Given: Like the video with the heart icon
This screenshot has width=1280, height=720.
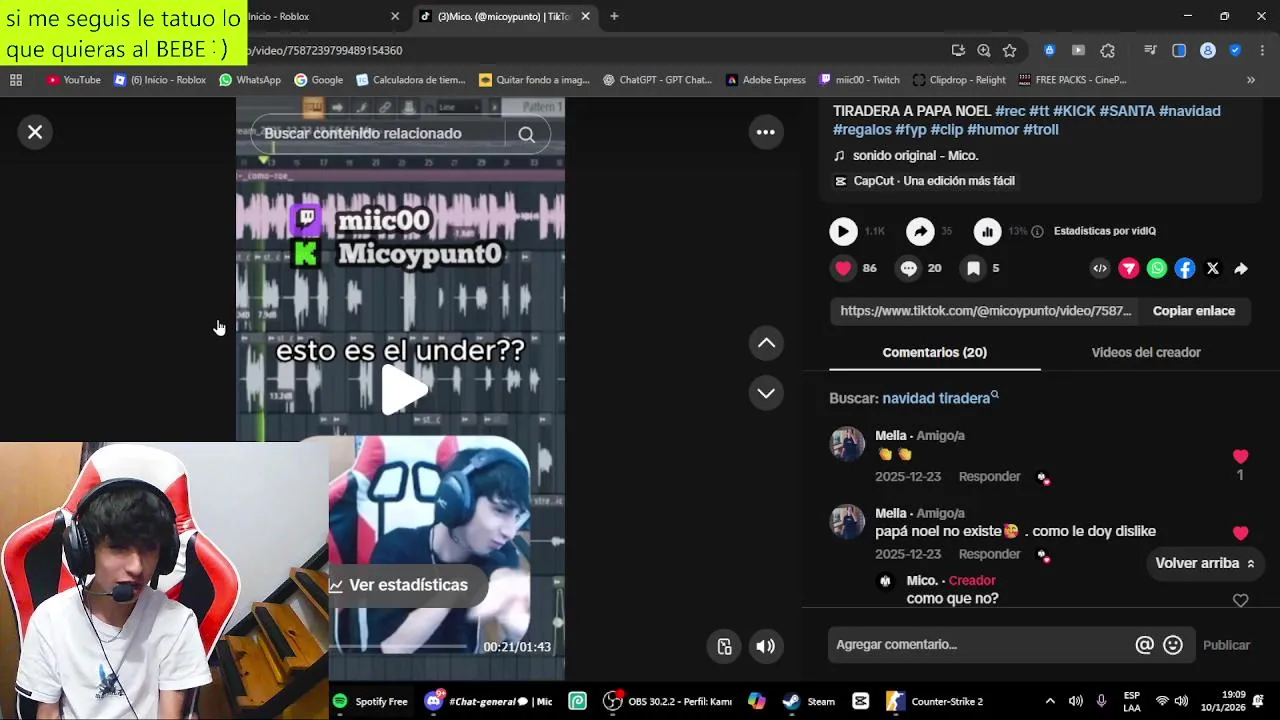Looking at the screenshot, I should point(843,268).
